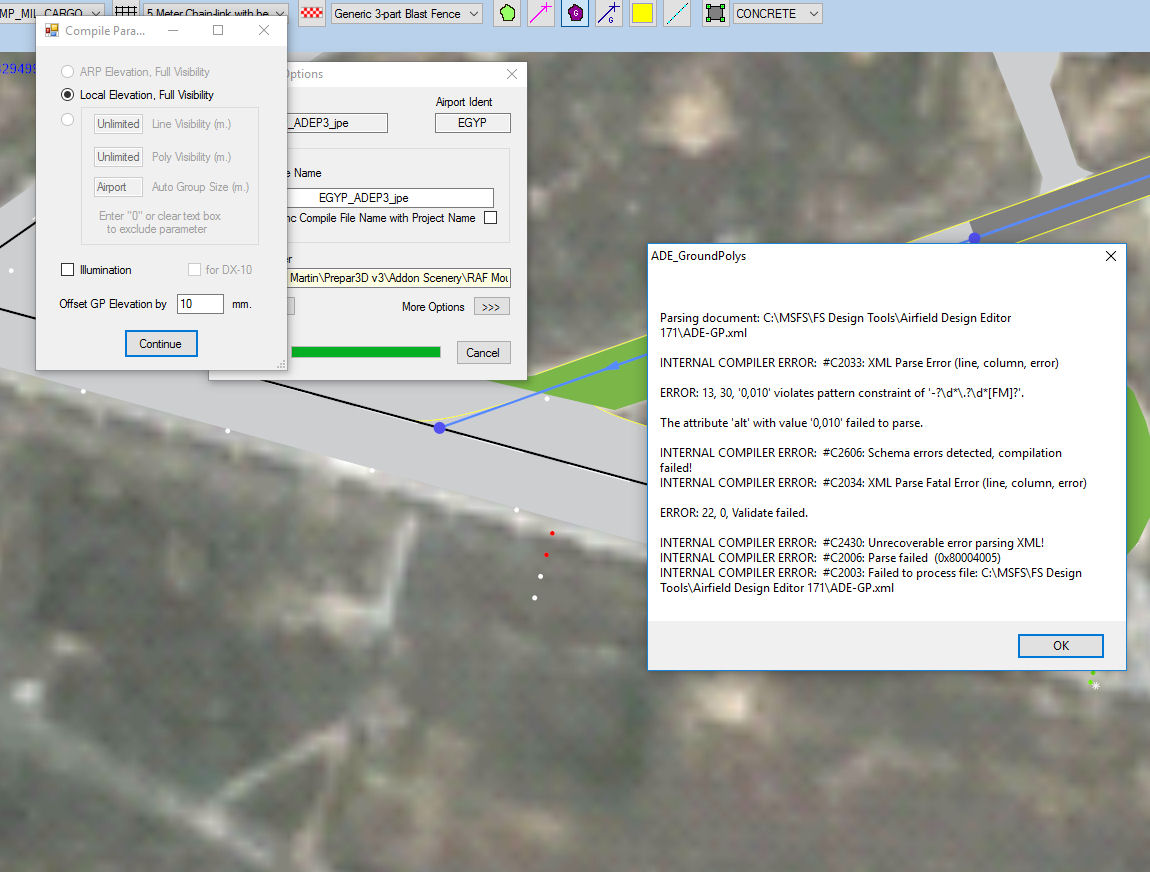
Task: Expand More Options with the >>> button
Action: pyautogui.click(x=491, y=307)
